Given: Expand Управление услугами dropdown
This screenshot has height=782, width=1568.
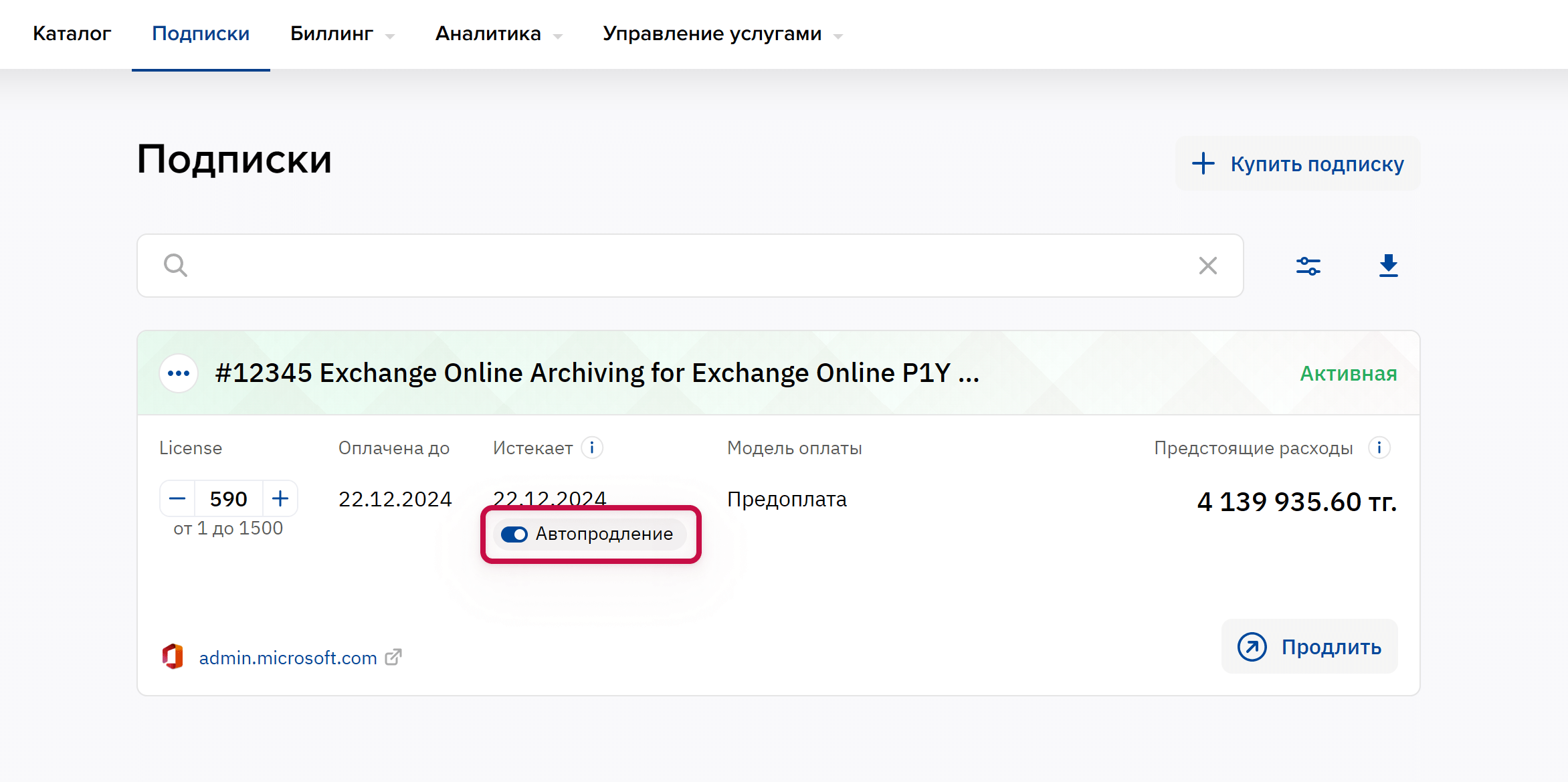Looking at the screenshot, I should [x=722, y=34].
